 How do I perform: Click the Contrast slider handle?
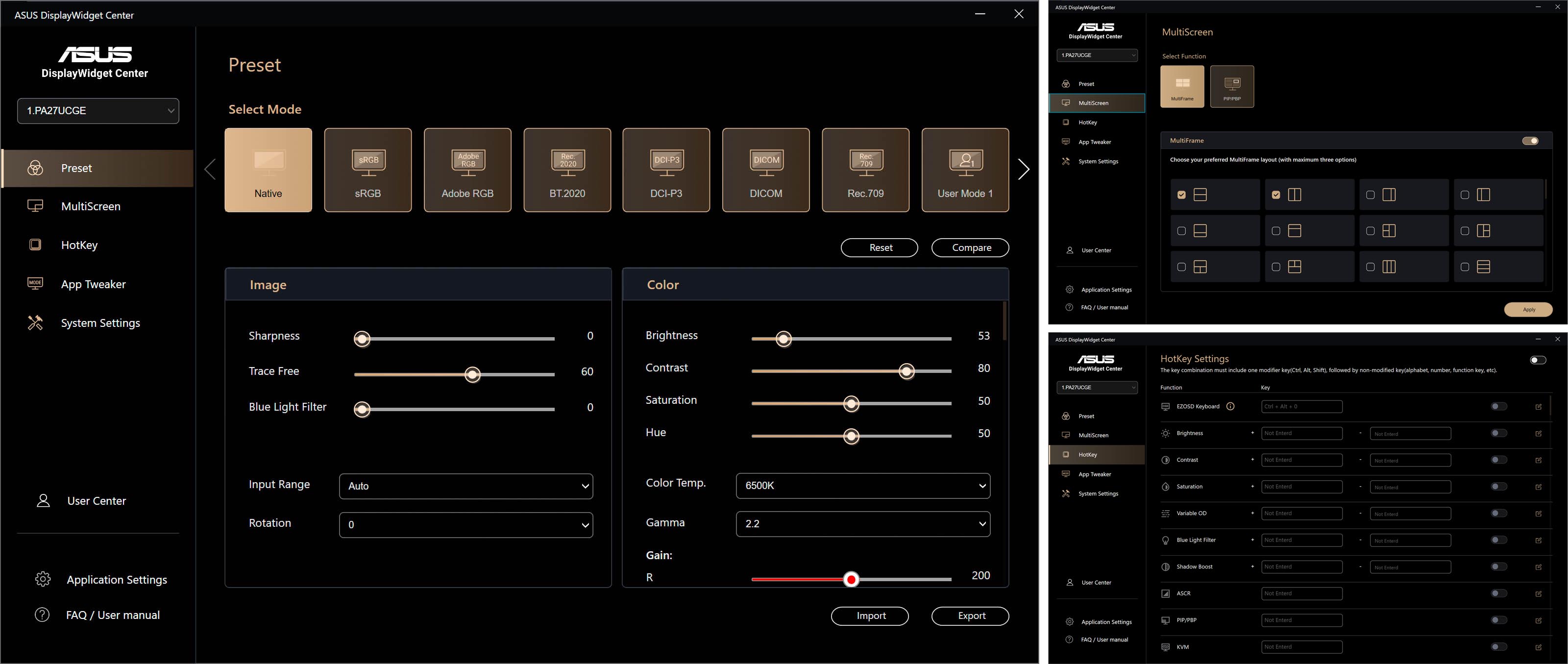[906, 371]
